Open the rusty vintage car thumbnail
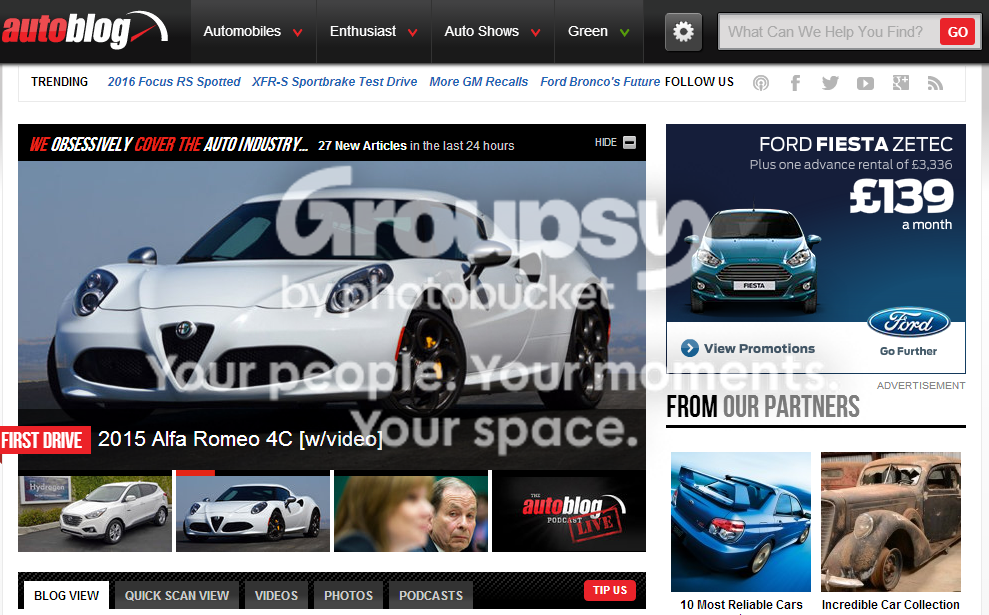989x615 pixels. coord(891,522)
